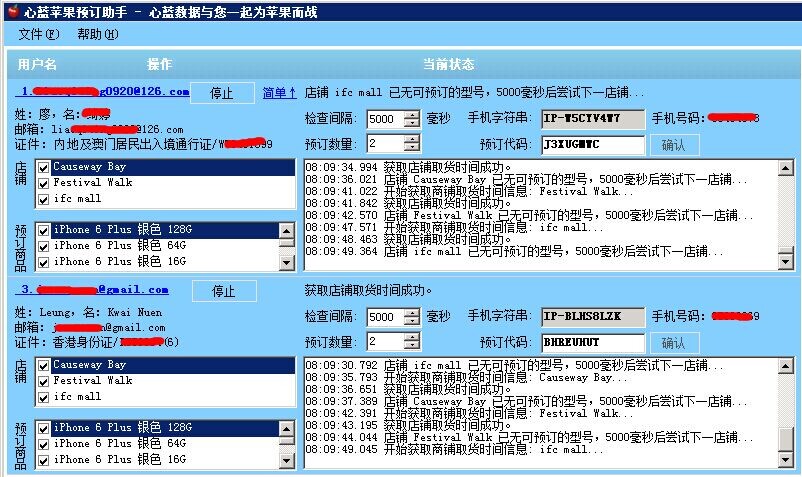The image size is (802, 477).
Task: Click 预订代码 field J3XUGWVC
Action: point(593,145)
